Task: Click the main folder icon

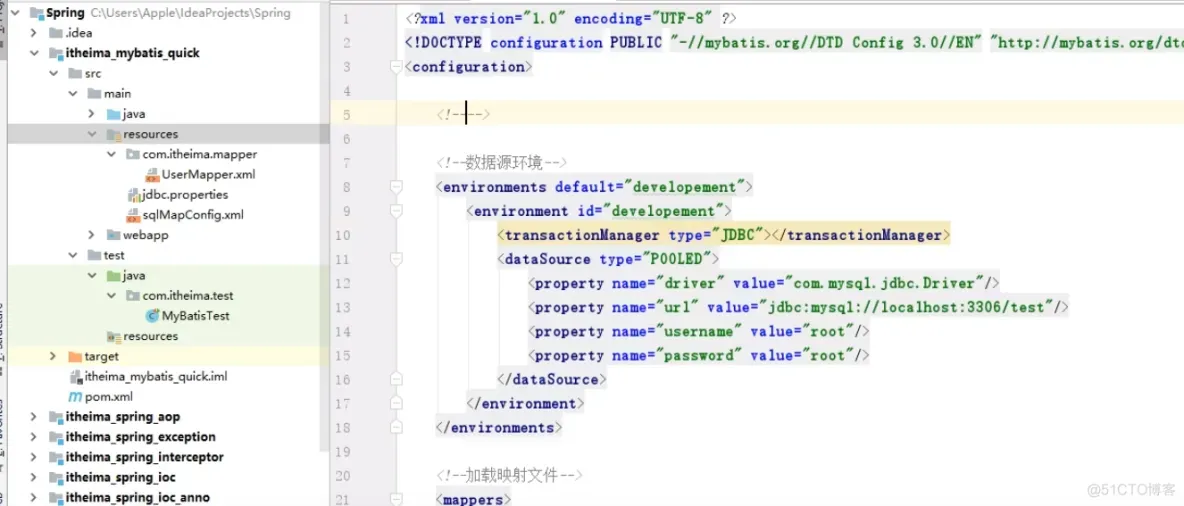Action: click(94, 94)
